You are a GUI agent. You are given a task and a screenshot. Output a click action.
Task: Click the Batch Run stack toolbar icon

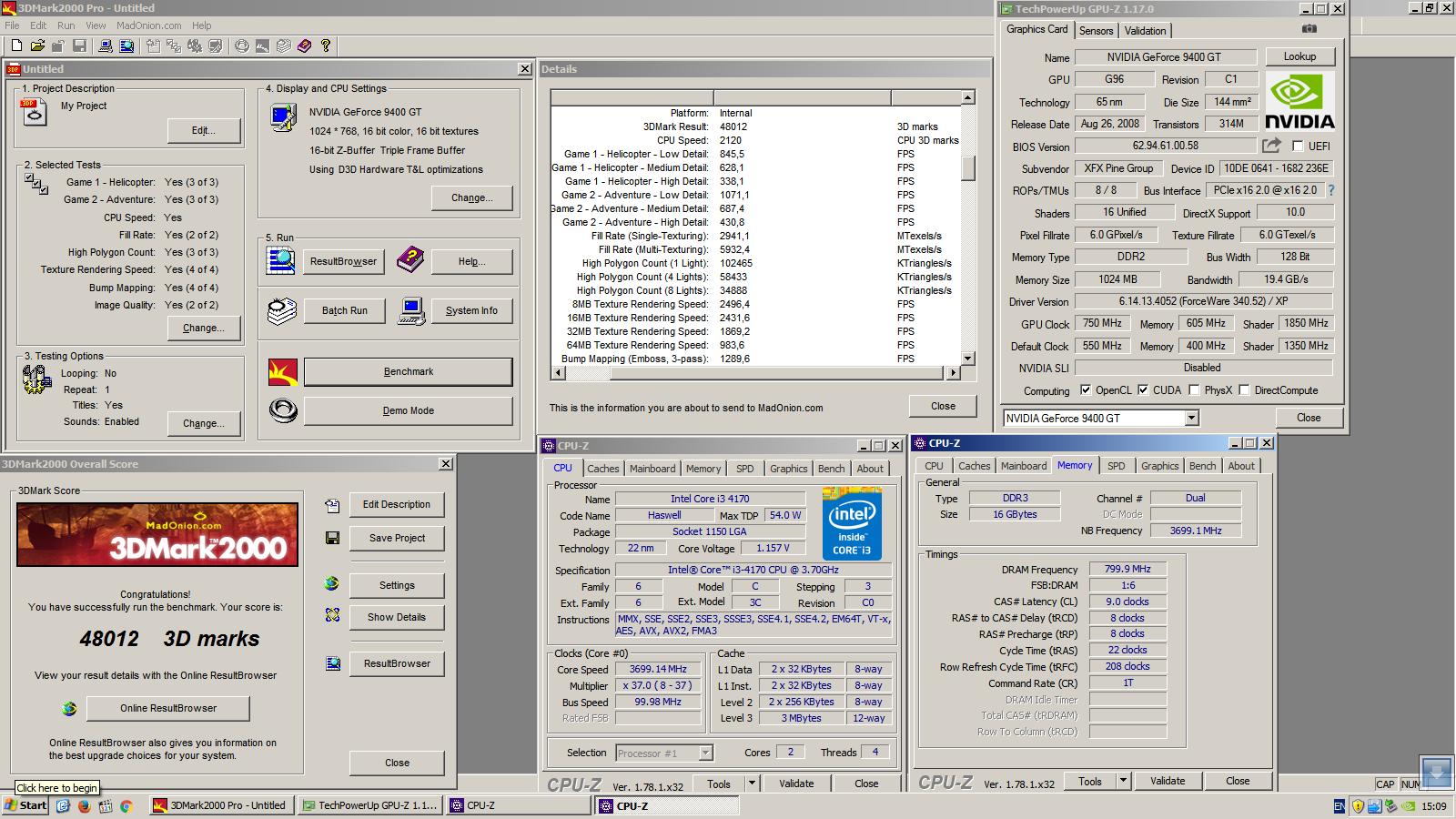click(283, 45)
